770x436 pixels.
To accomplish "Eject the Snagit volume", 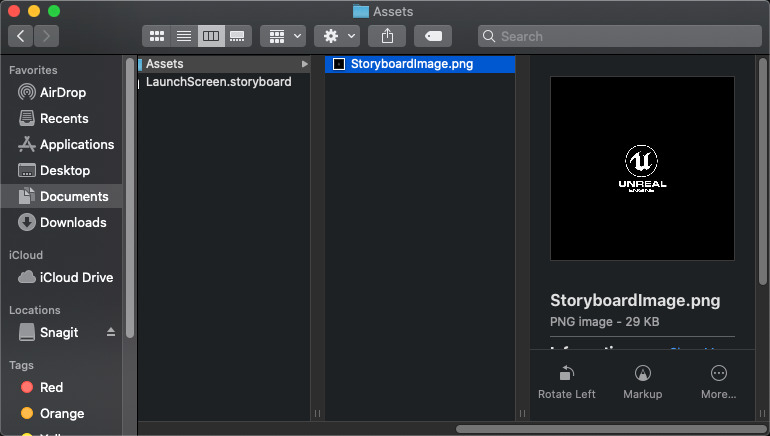I will click(111, 332).
